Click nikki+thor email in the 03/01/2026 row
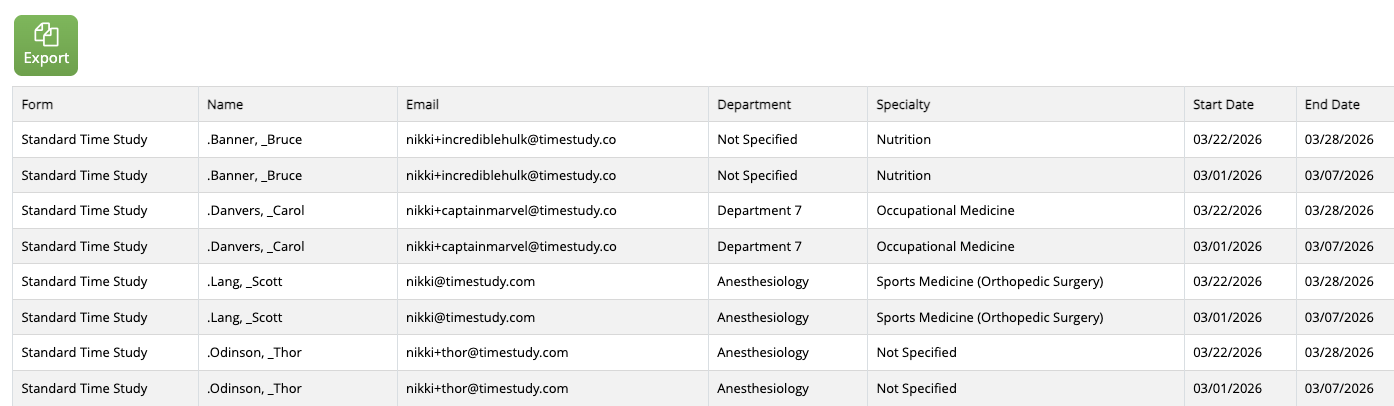Image resolution: width=1394 pixels, height=406 pixels. 487,388
